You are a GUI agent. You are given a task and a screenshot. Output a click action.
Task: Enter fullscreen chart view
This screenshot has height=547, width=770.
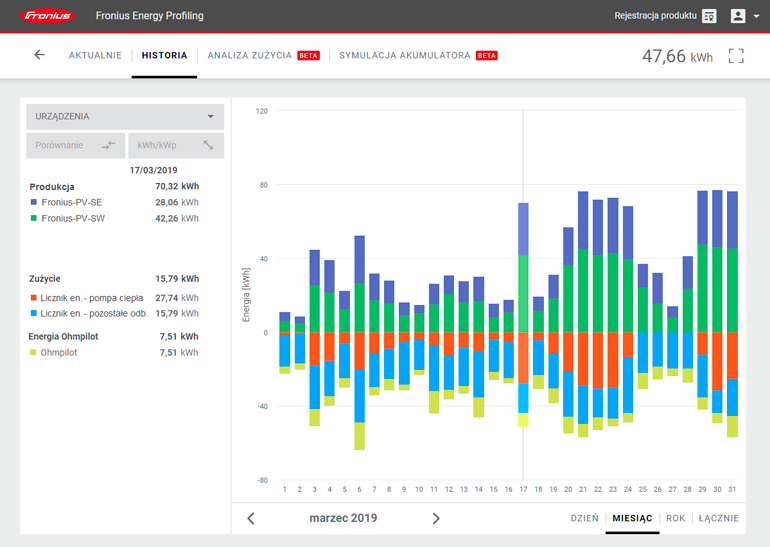tap(736, 56)
